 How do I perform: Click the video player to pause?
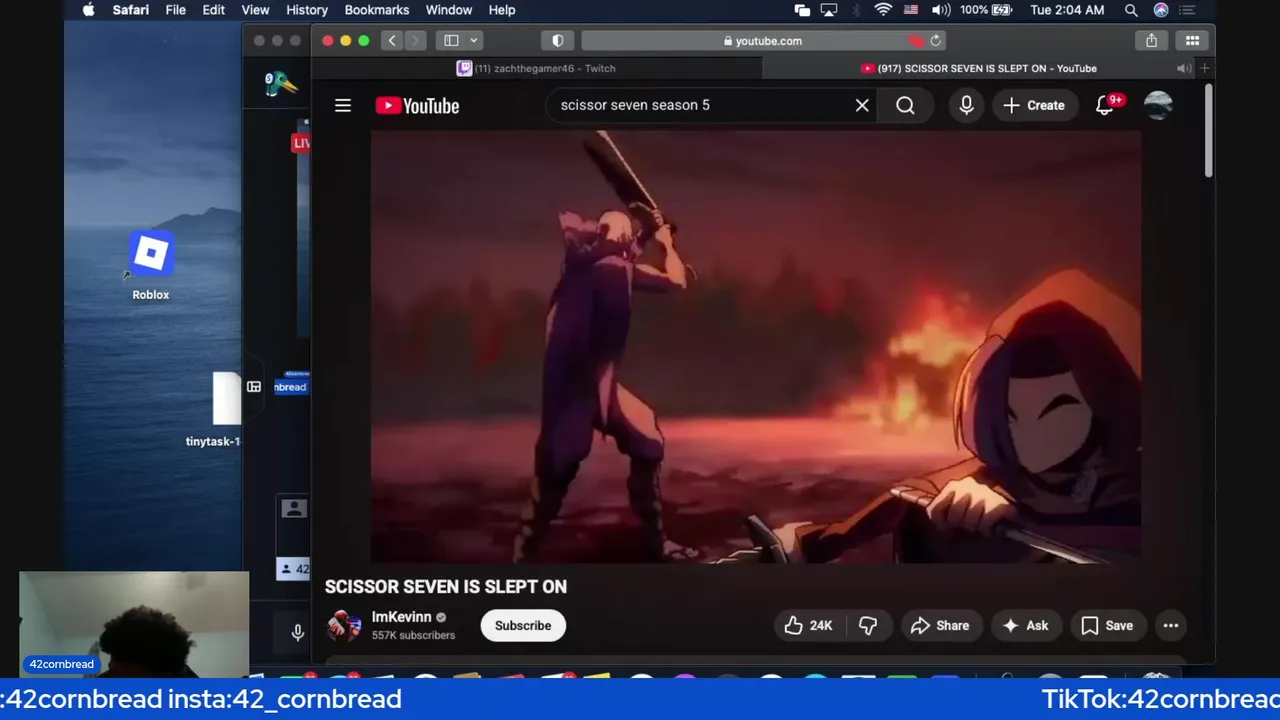tap(756, 346)
